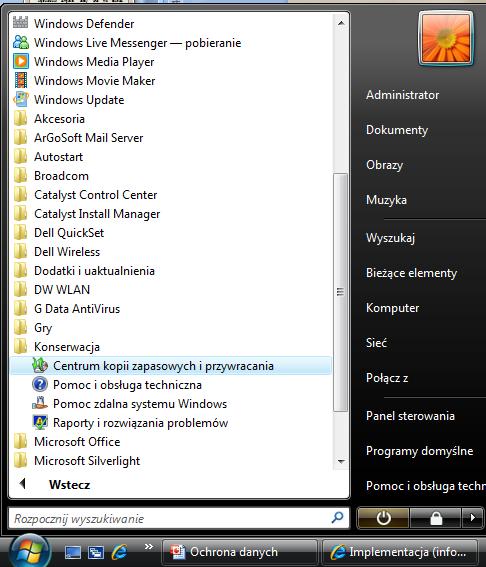486x567 pixels.
Task: Open Komputer from Start menu
Action: [392, 308]
